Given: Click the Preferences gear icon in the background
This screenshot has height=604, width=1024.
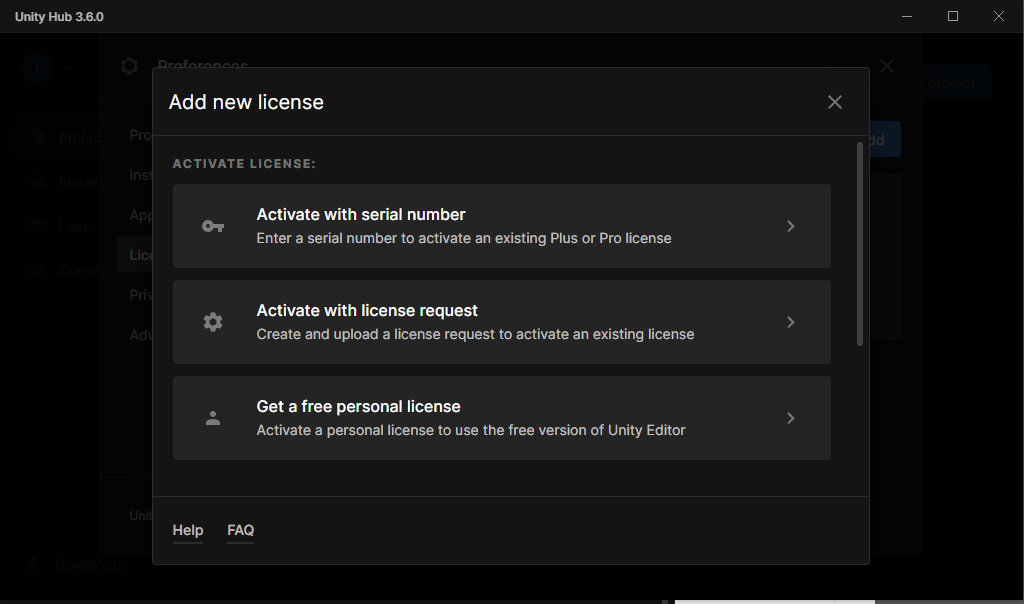Looking at the screenshot, I should tap(129, 66).
